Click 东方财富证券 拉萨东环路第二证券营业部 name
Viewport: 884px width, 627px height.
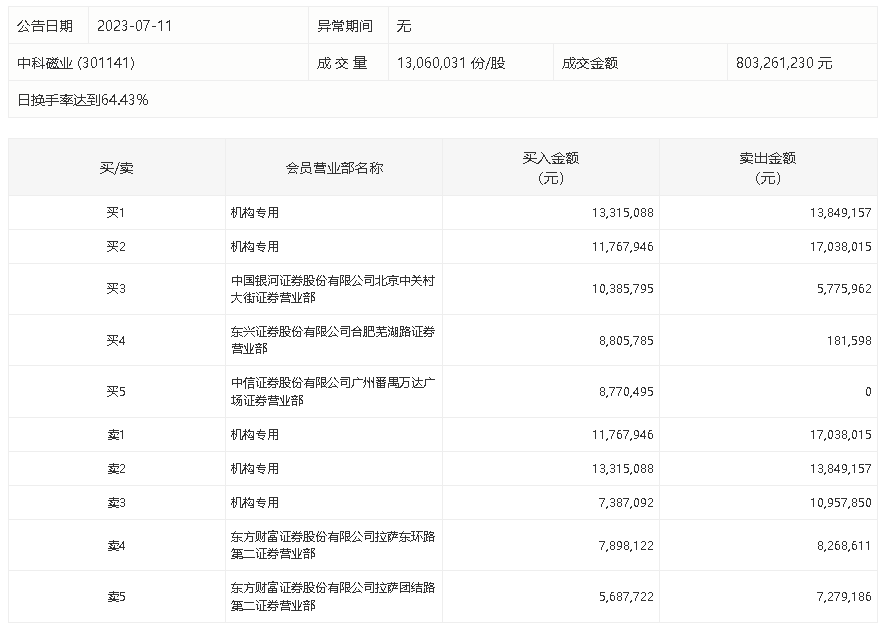[333, 545]
